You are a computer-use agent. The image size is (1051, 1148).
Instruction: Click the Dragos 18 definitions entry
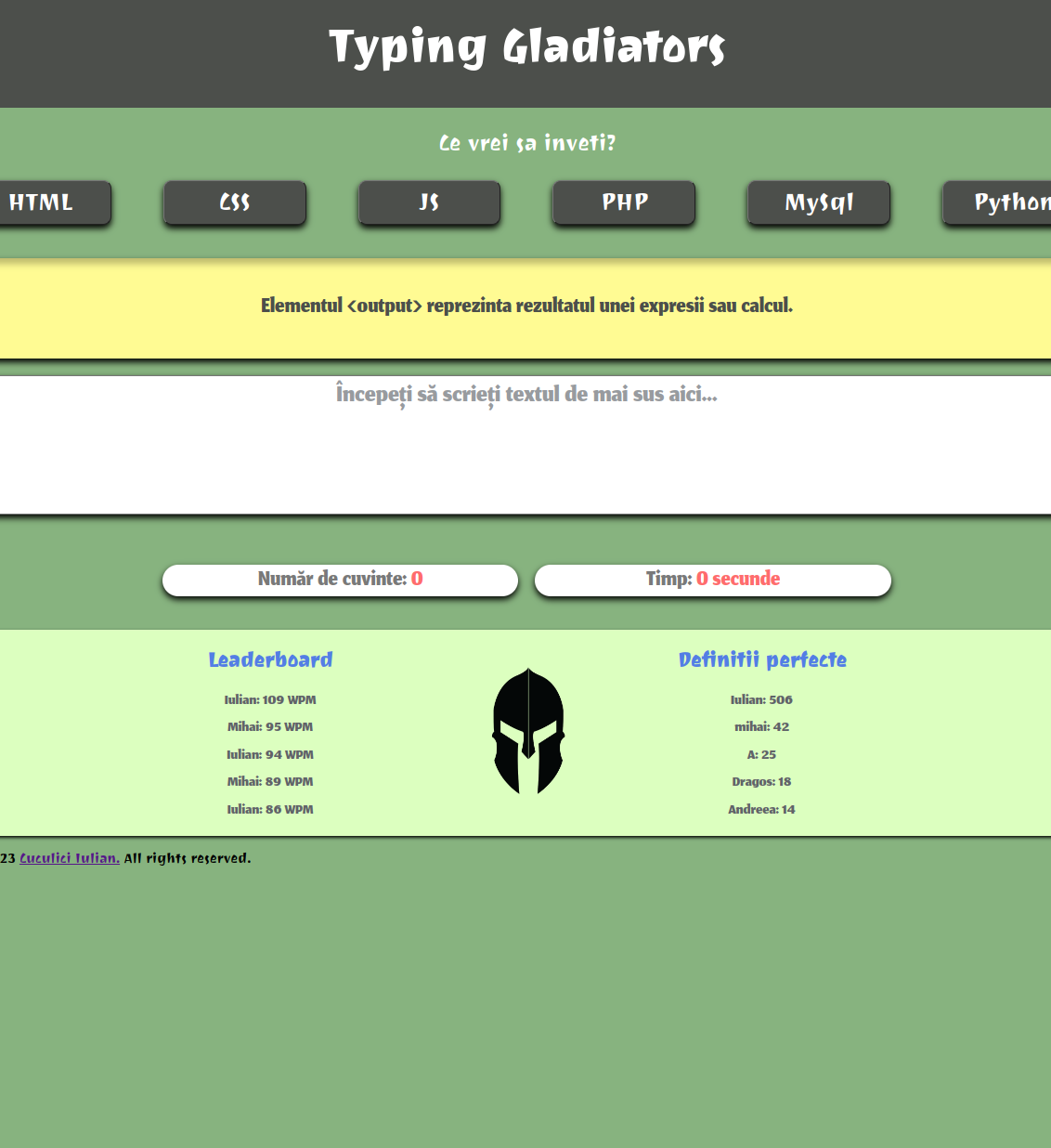coord(761,781)
